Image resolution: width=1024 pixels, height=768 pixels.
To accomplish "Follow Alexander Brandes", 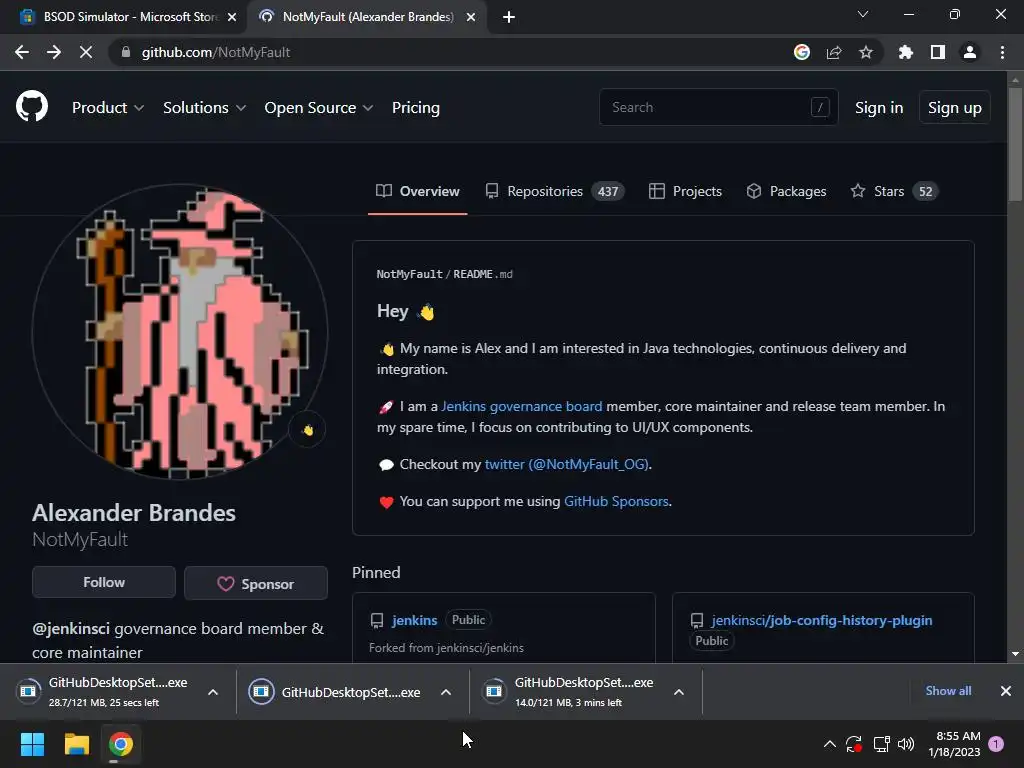I will coord(104,582).
